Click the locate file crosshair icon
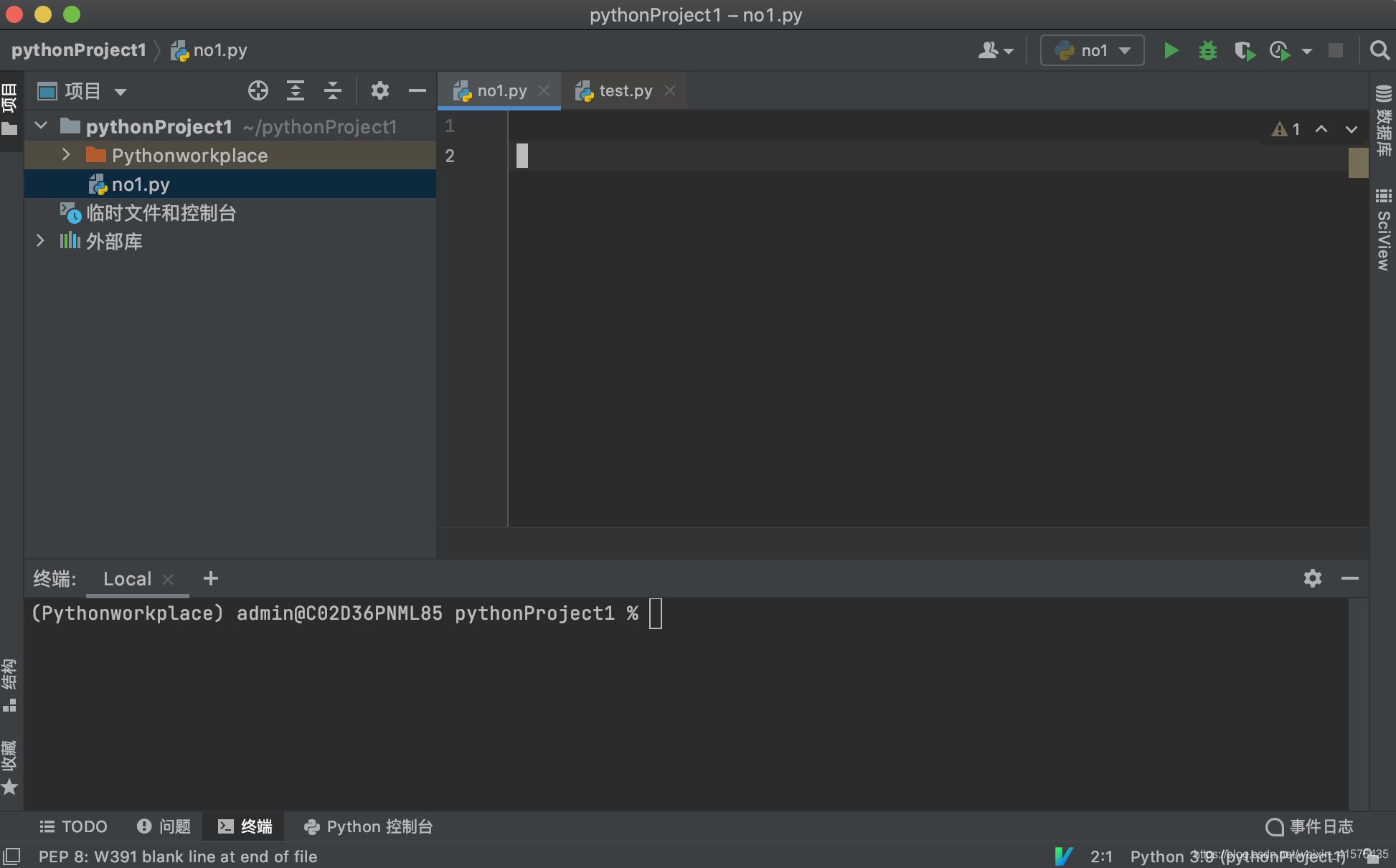Viewport: 1396px width, 868px height. click(258, 90)
